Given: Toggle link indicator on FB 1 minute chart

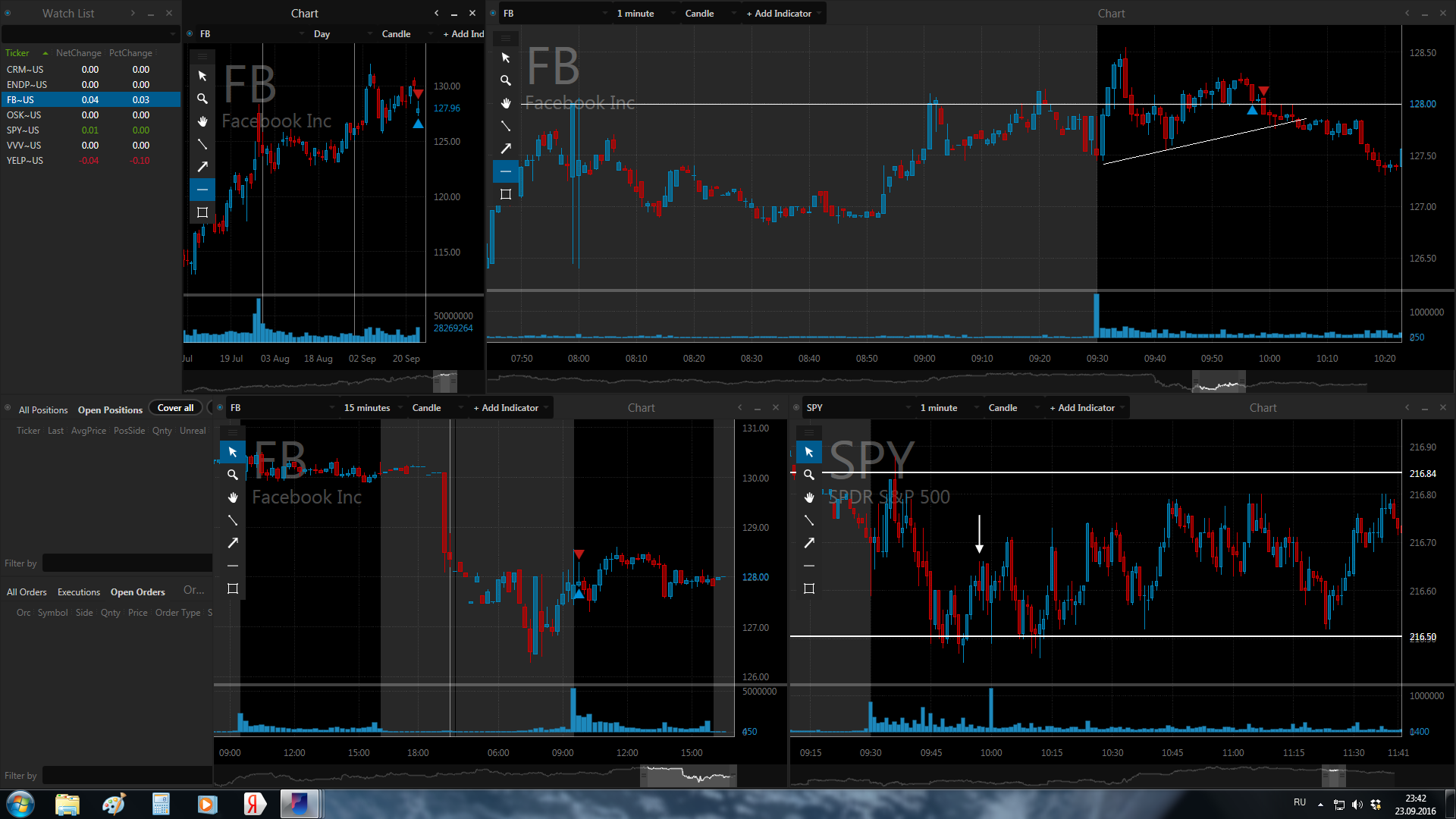Looking at the screenshot, I should pos(493,13).
